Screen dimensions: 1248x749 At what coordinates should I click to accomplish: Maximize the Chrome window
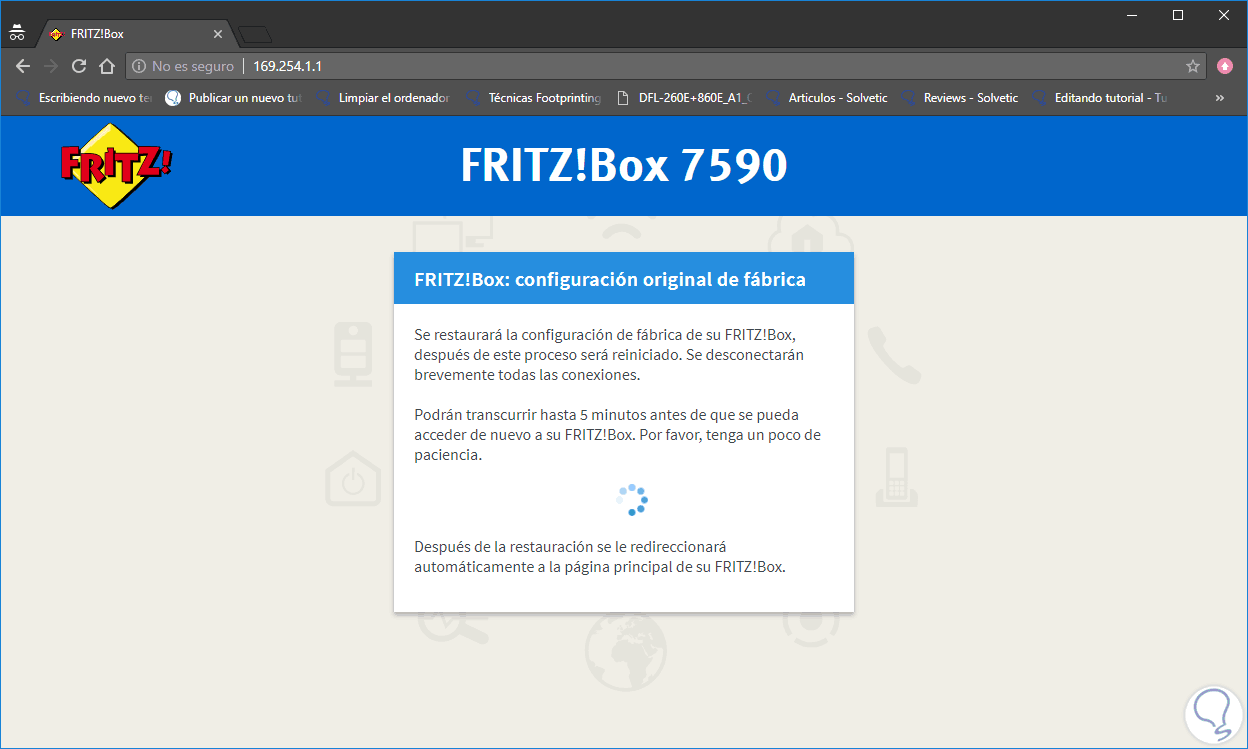(x=1178, y=15)
